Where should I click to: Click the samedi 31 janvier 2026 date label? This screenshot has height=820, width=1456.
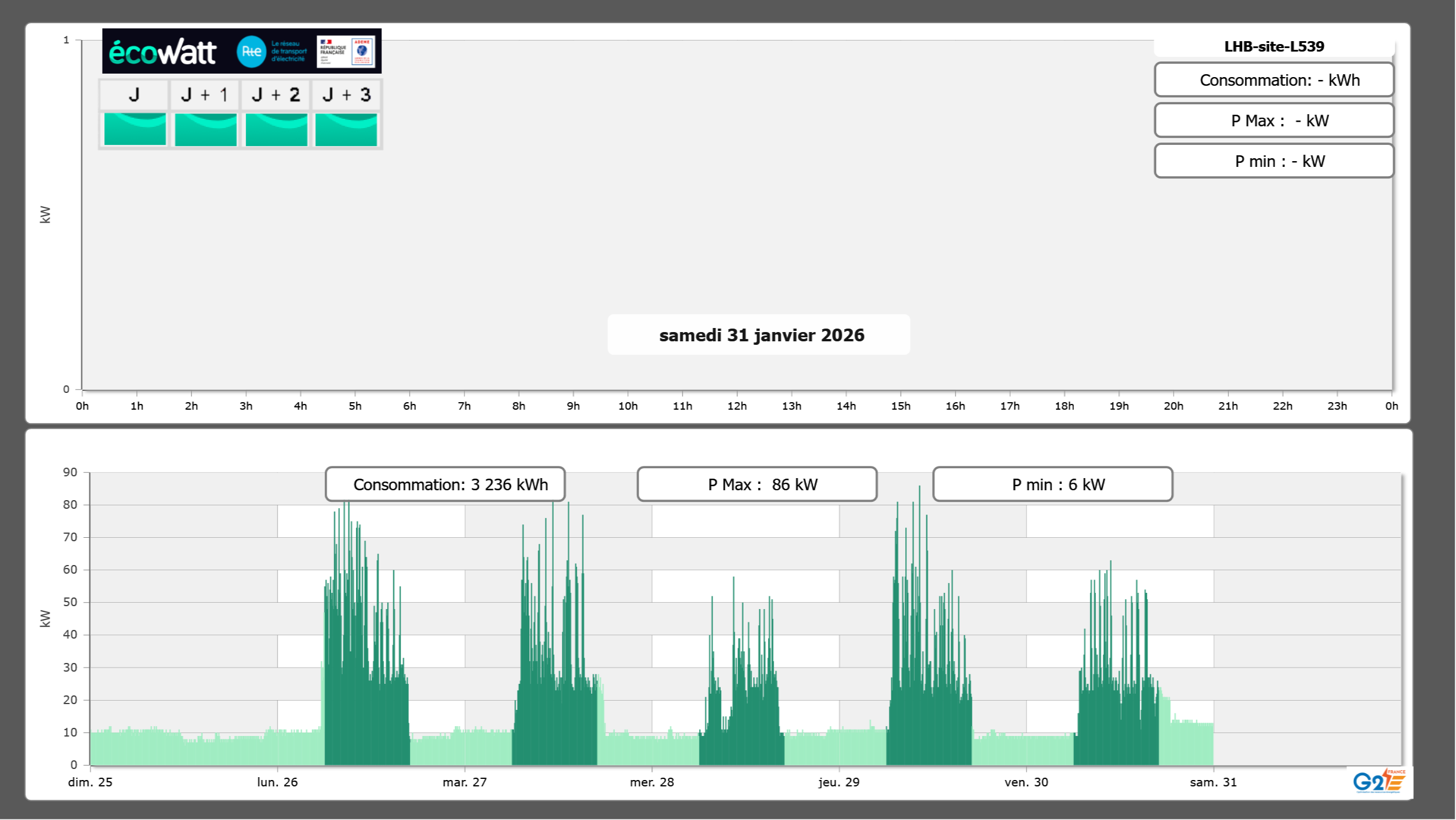click(761, 335)
